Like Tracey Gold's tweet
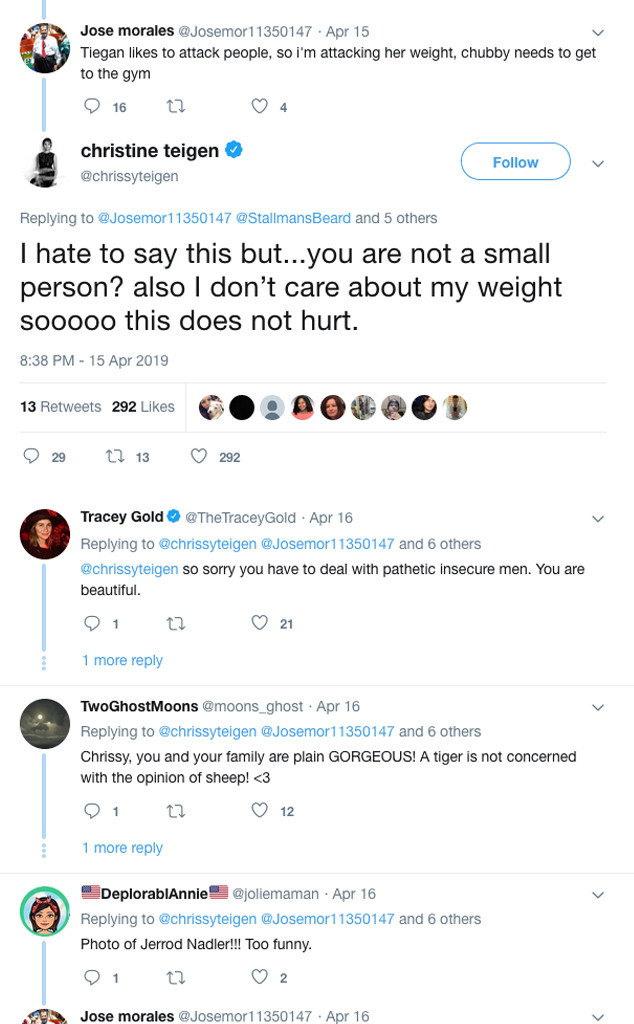This screenshot has height=1024, width=634. pyautogui.click(x=260, y=623)
